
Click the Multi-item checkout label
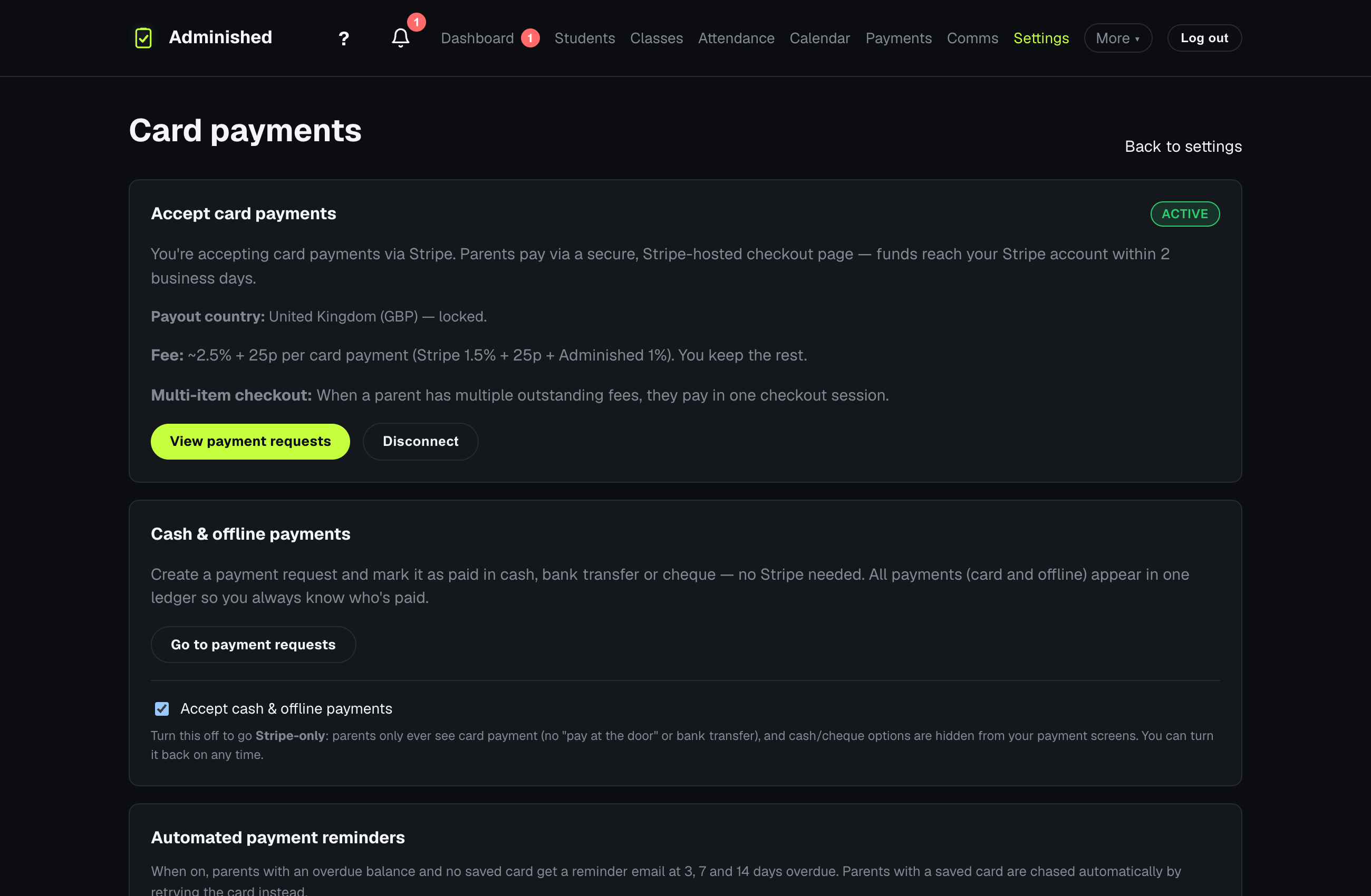pos(231,395)
